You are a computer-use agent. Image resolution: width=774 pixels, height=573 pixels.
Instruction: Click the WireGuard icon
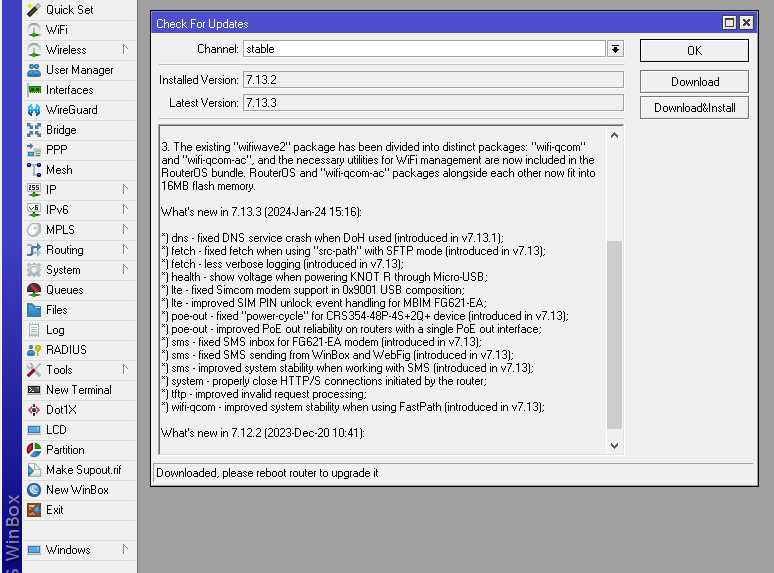[34, 110]
